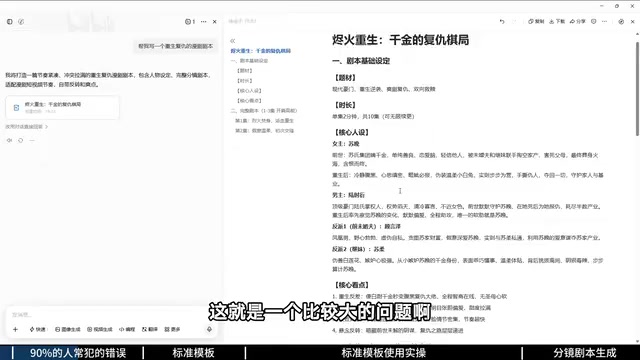This screenshot has height=360, width=640.
Task: Select the 图像生成 tool
Action: 68,329
